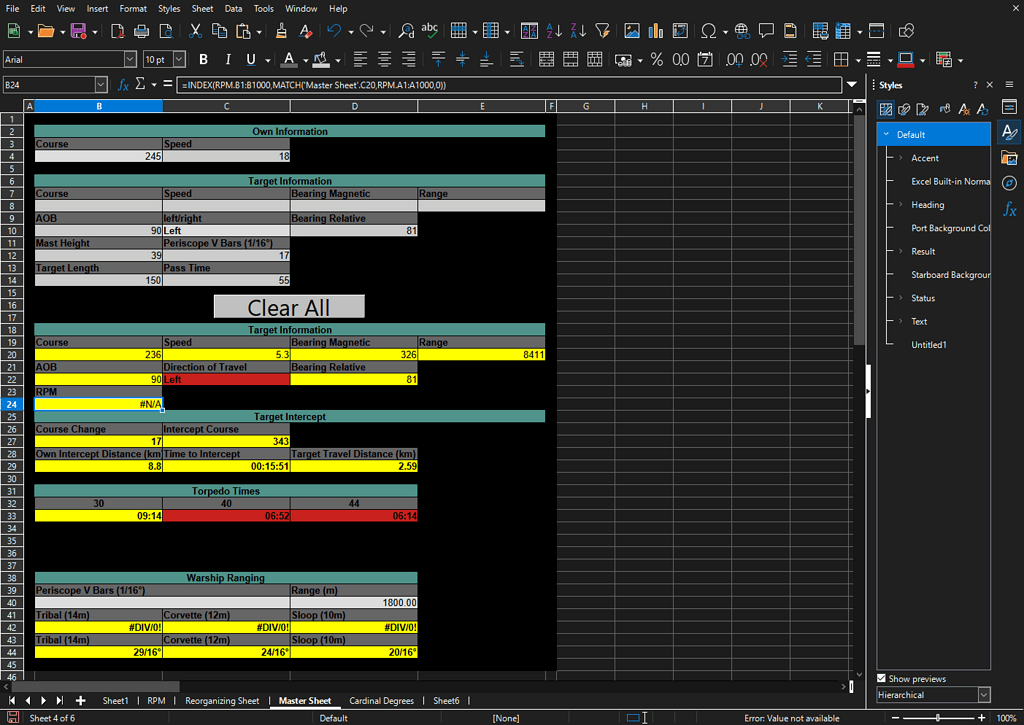Toggle the Show previews checkbox
Screen dimensions: 1024x725
[x=881, y=679]
